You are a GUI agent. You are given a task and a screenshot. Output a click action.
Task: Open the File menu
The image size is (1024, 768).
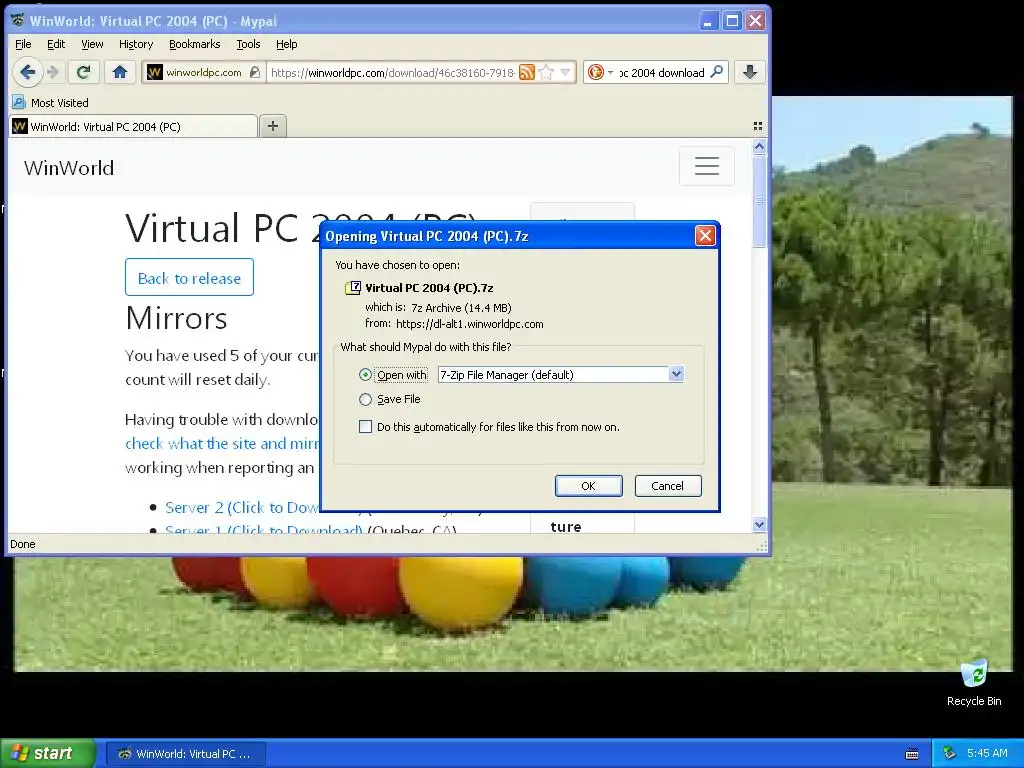click(x=23, y=44)
